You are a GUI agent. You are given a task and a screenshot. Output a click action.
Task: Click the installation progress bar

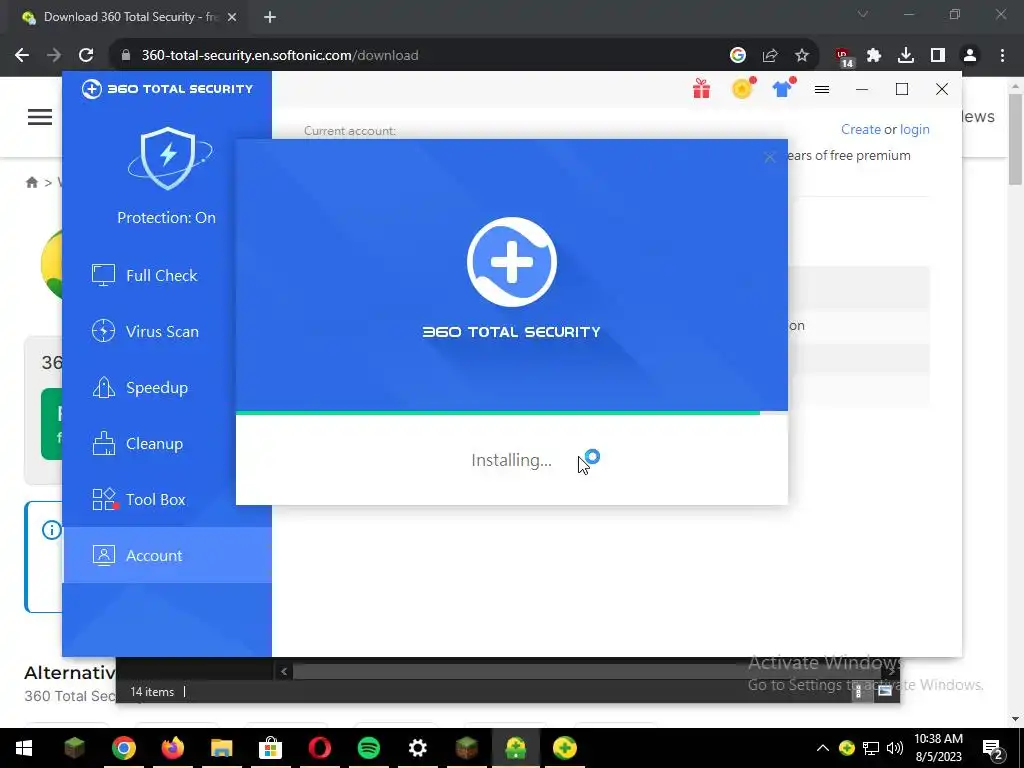pos(511,413)
